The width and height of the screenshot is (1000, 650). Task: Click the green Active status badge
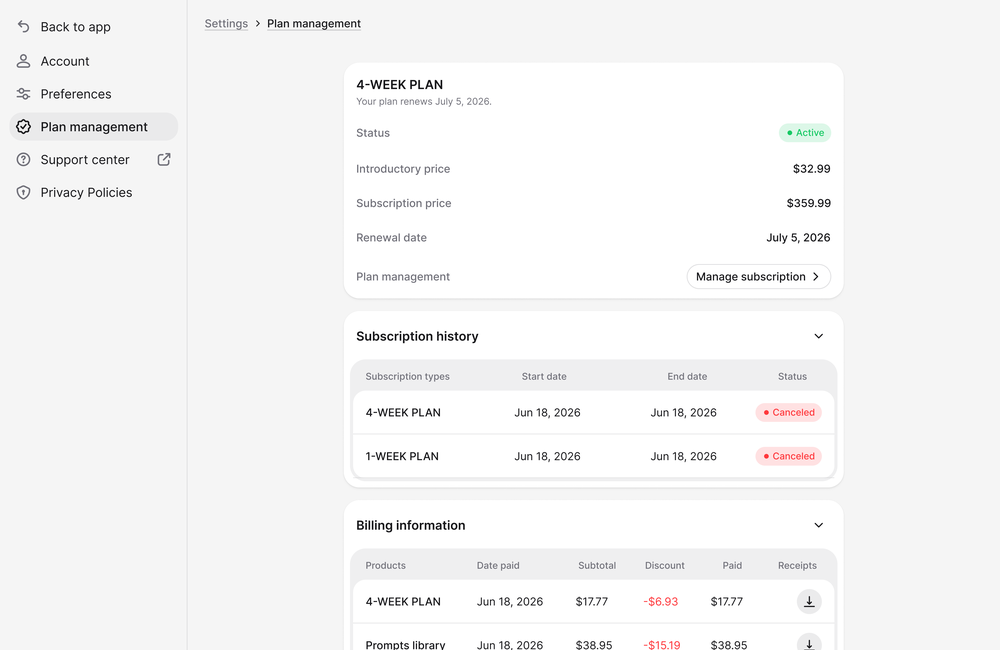pos(805,133)
